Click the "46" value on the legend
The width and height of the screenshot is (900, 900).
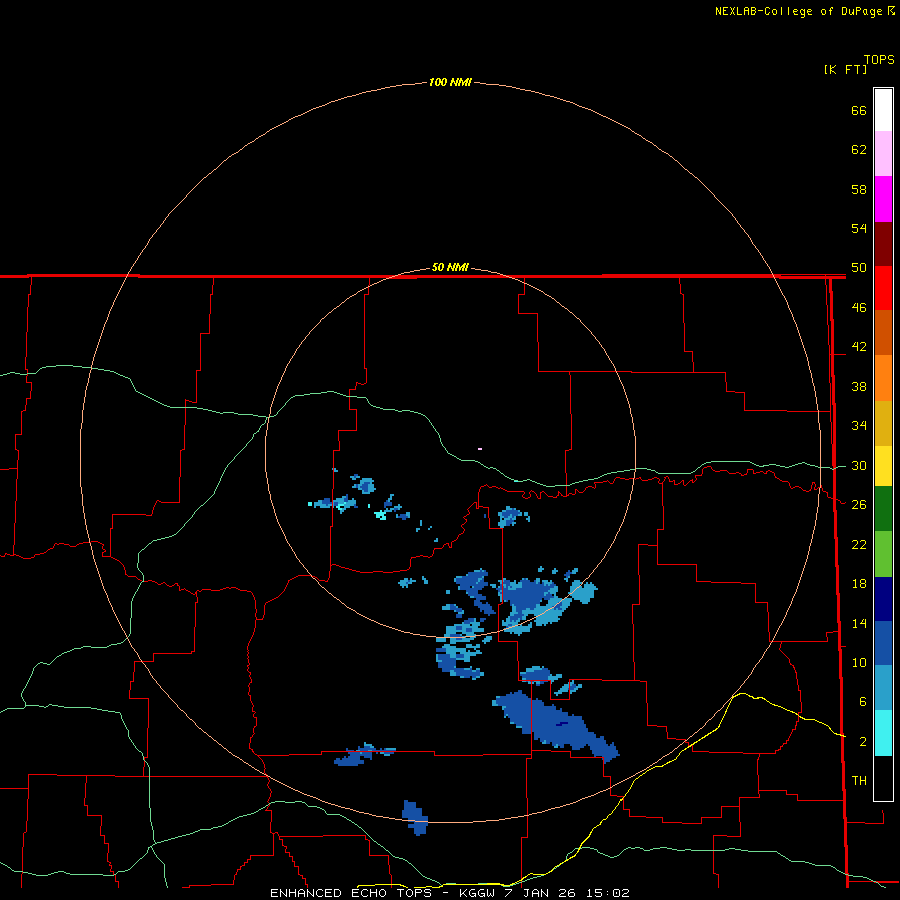click(859, 307)
